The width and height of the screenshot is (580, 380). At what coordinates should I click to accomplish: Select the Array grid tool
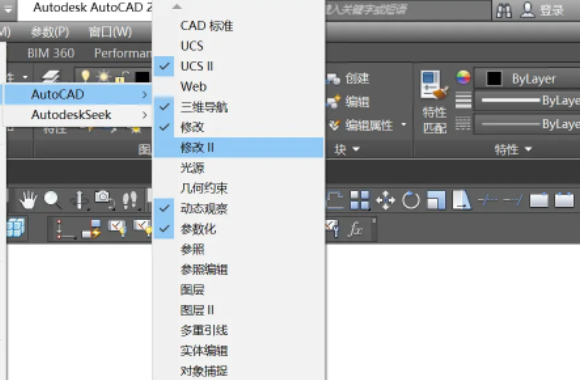pos(360,200)
